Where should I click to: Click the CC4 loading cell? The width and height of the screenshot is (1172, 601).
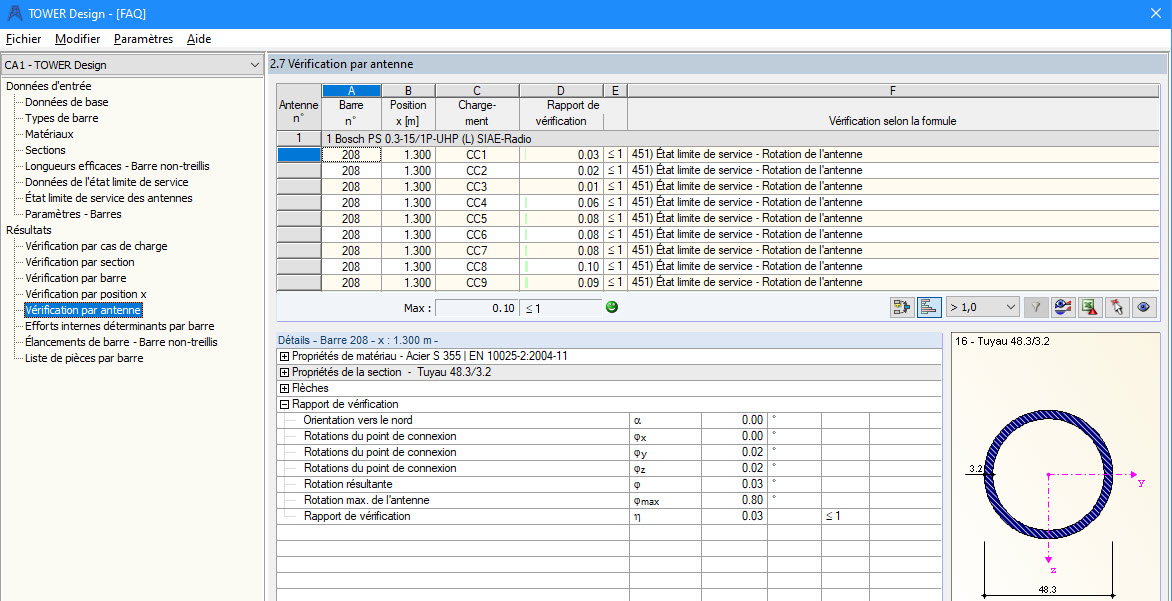click(x=476, y=203)
